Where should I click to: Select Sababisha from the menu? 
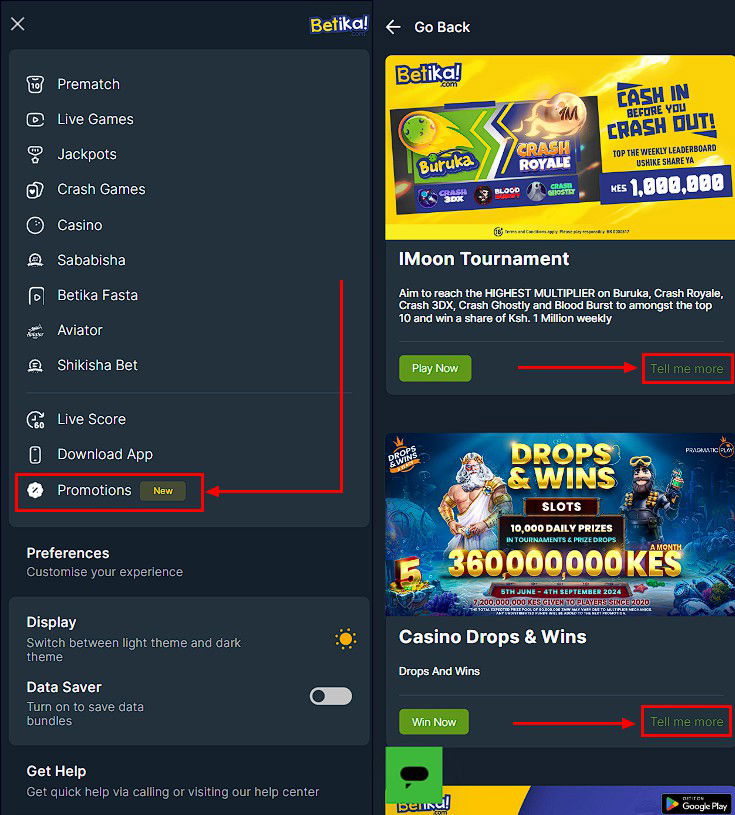[x=91, y=260]
